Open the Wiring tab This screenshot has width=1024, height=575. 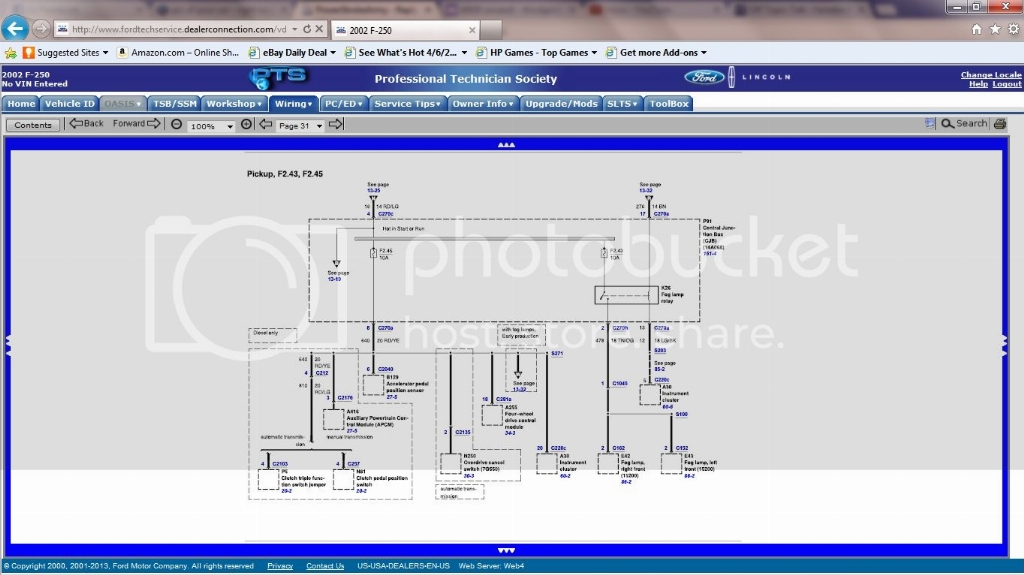point(293,103)
